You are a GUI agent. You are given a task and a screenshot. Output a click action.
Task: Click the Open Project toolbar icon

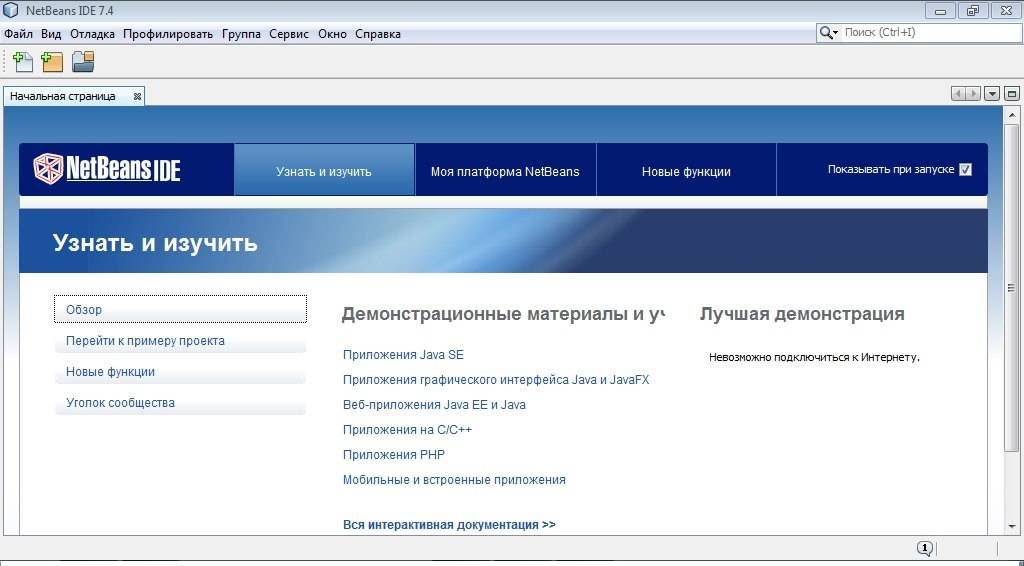83,61
